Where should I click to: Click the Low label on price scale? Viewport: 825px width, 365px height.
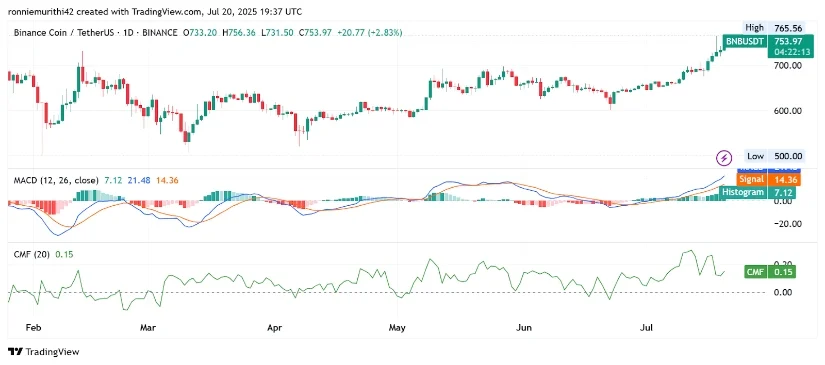coord(756,156)
